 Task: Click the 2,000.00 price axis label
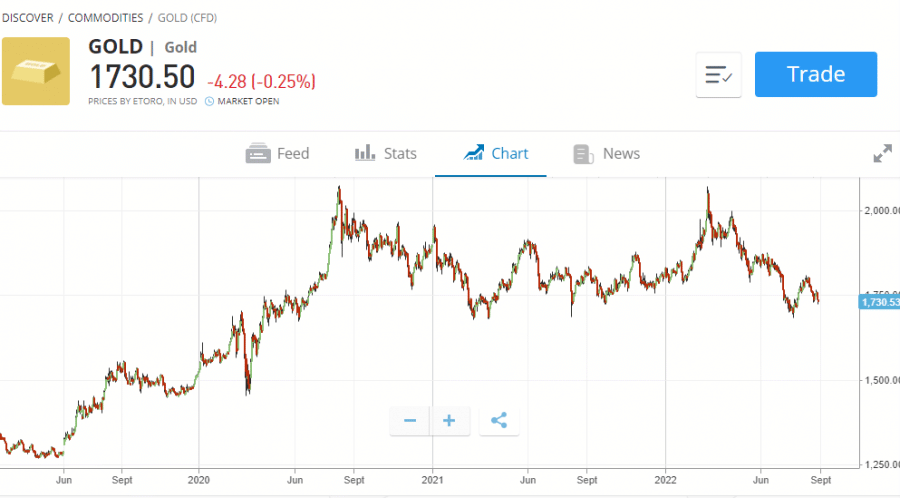(880, 211)
